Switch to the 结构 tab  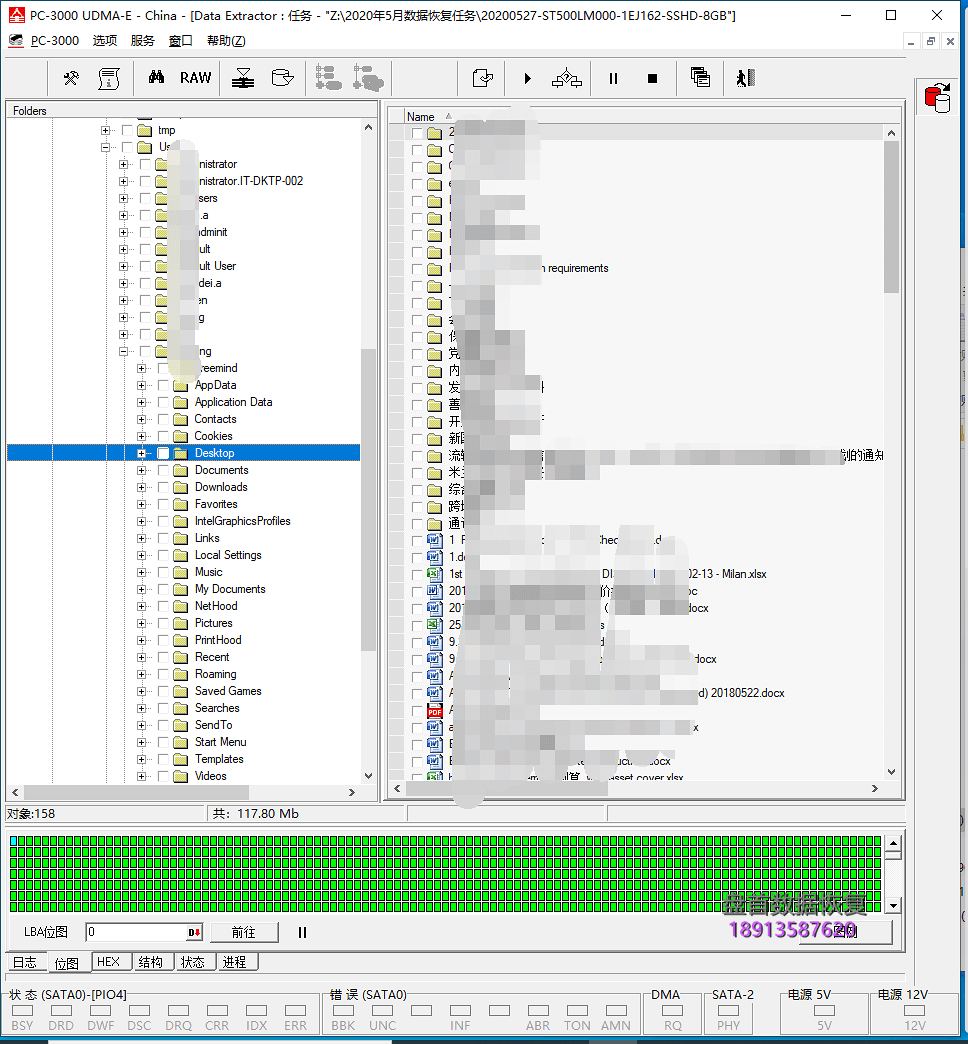click(151, 961)
